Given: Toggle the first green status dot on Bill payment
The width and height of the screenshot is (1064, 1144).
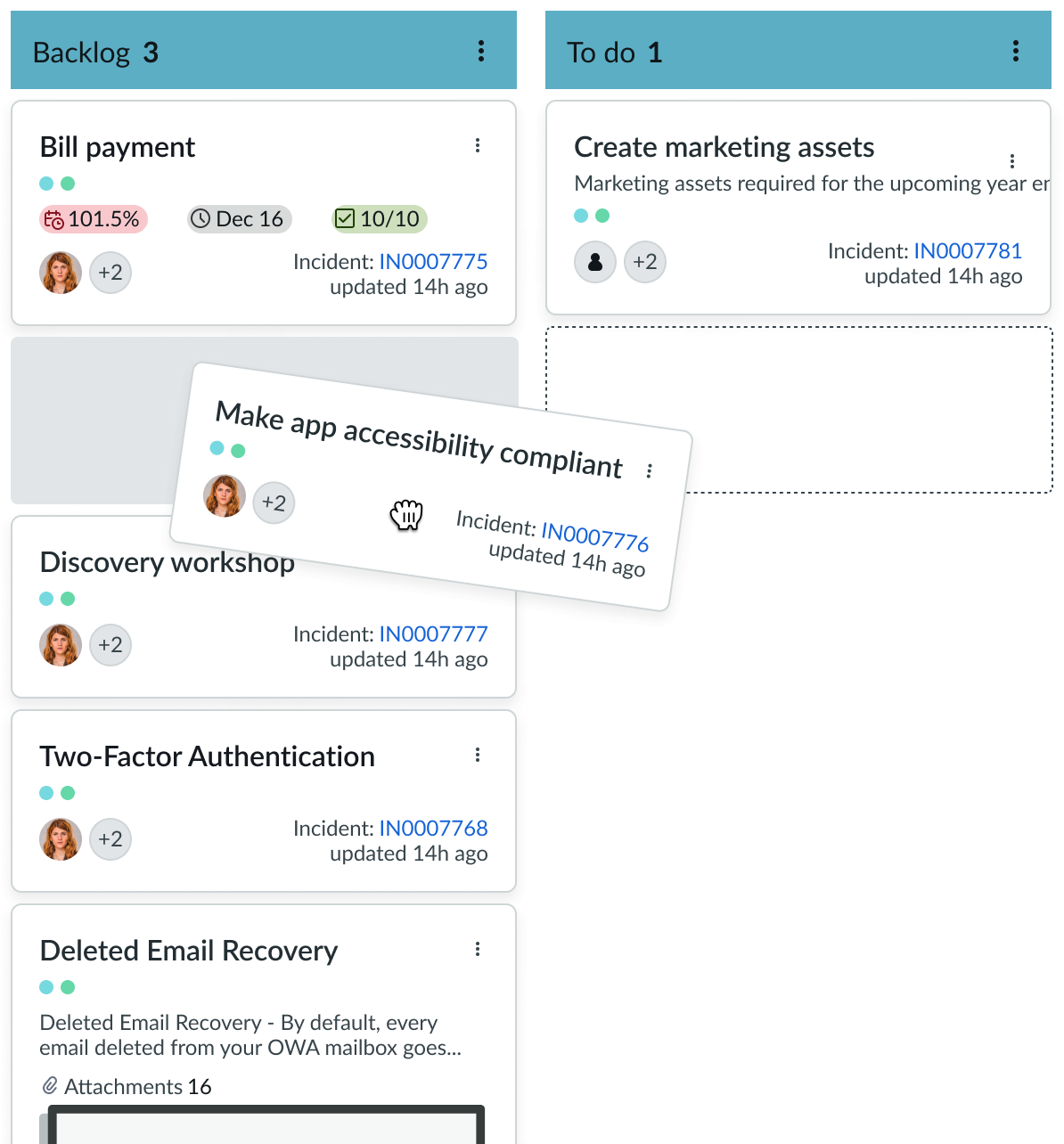Looking at the screenshot, I should 45,184.
